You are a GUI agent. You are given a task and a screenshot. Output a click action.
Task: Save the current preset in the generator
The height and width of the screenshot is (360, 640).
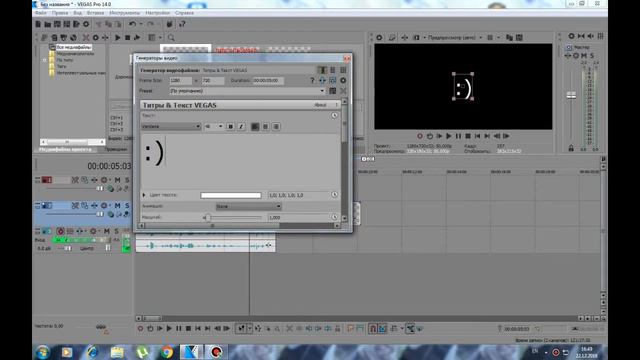point(333,91)
